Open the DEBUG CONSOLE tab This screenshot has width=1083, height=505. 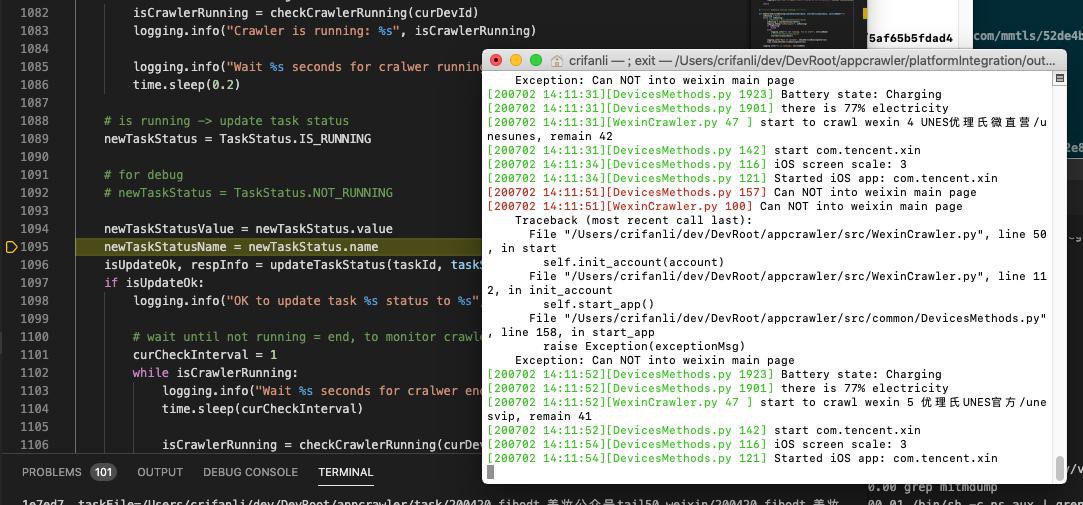pyautogui.click(x=251, y=472)
